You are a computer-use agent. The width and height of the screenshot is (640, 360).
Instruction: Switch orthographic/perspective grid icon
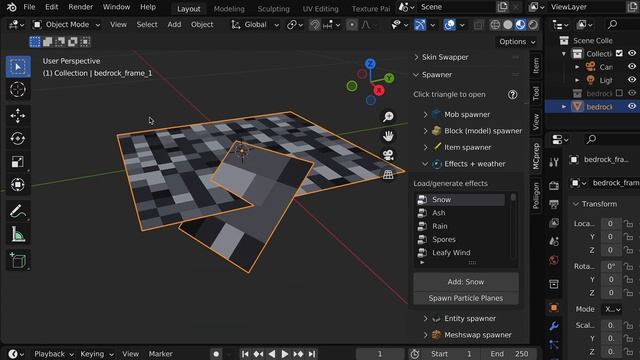coord(388,174)
